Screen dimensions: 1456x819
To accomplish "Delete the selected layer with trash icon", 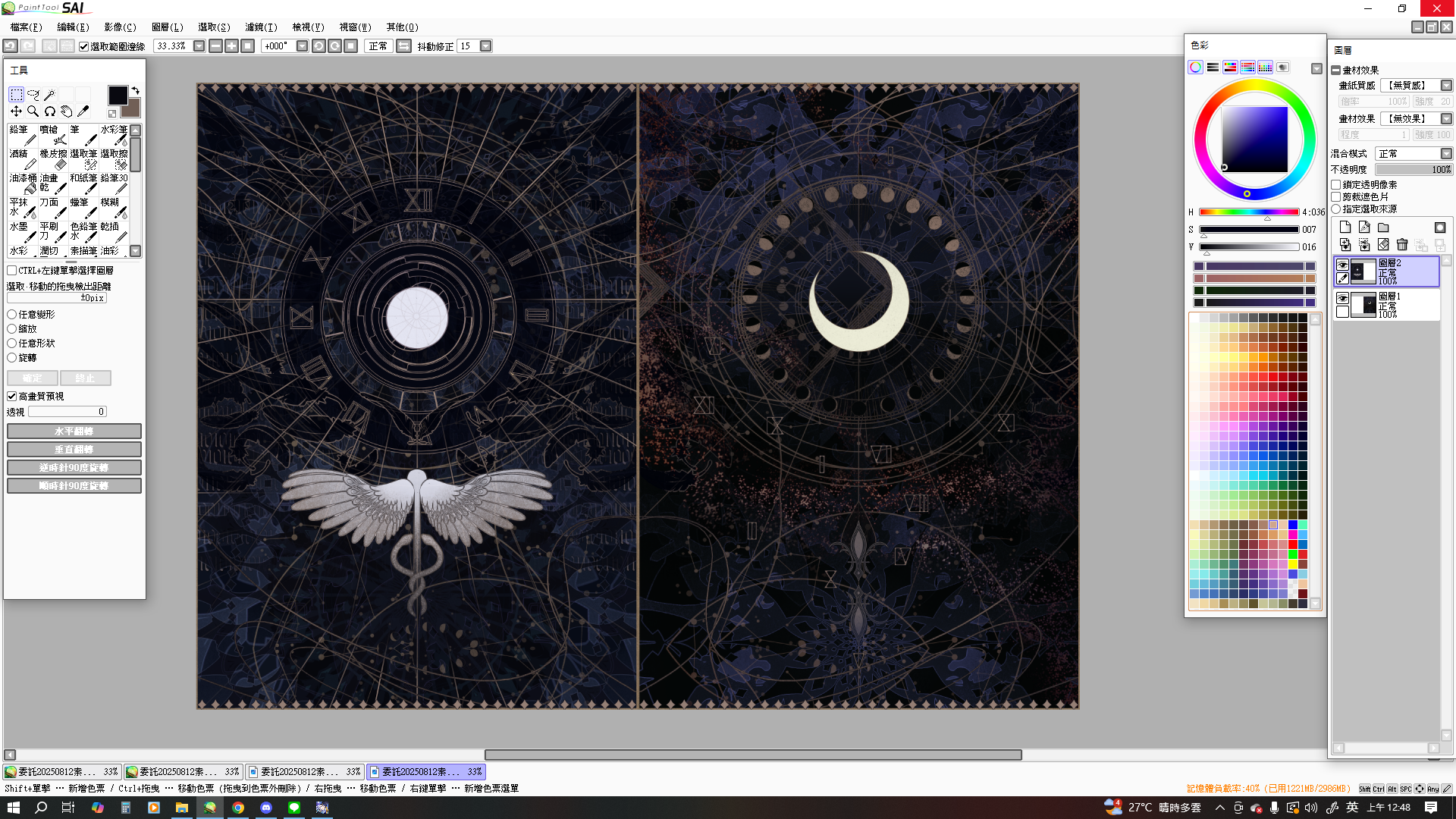I will coord(1402,245).
